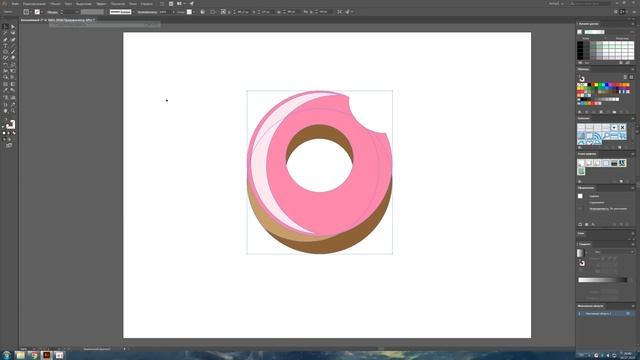
Task: Open Swatches panel flyout menu
Action: 633,69
